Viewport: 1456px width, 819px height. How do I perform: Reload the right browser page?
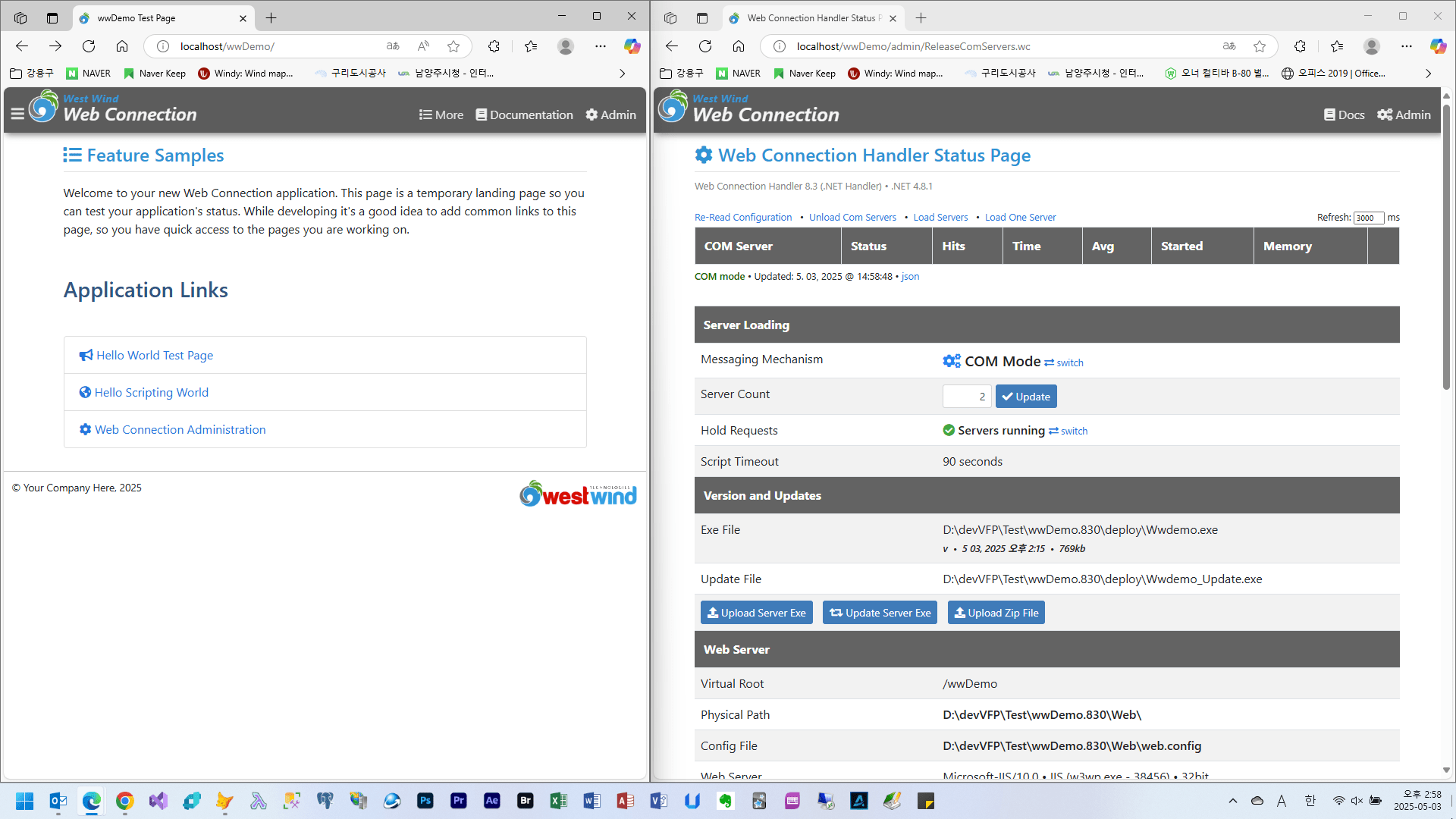705,46
